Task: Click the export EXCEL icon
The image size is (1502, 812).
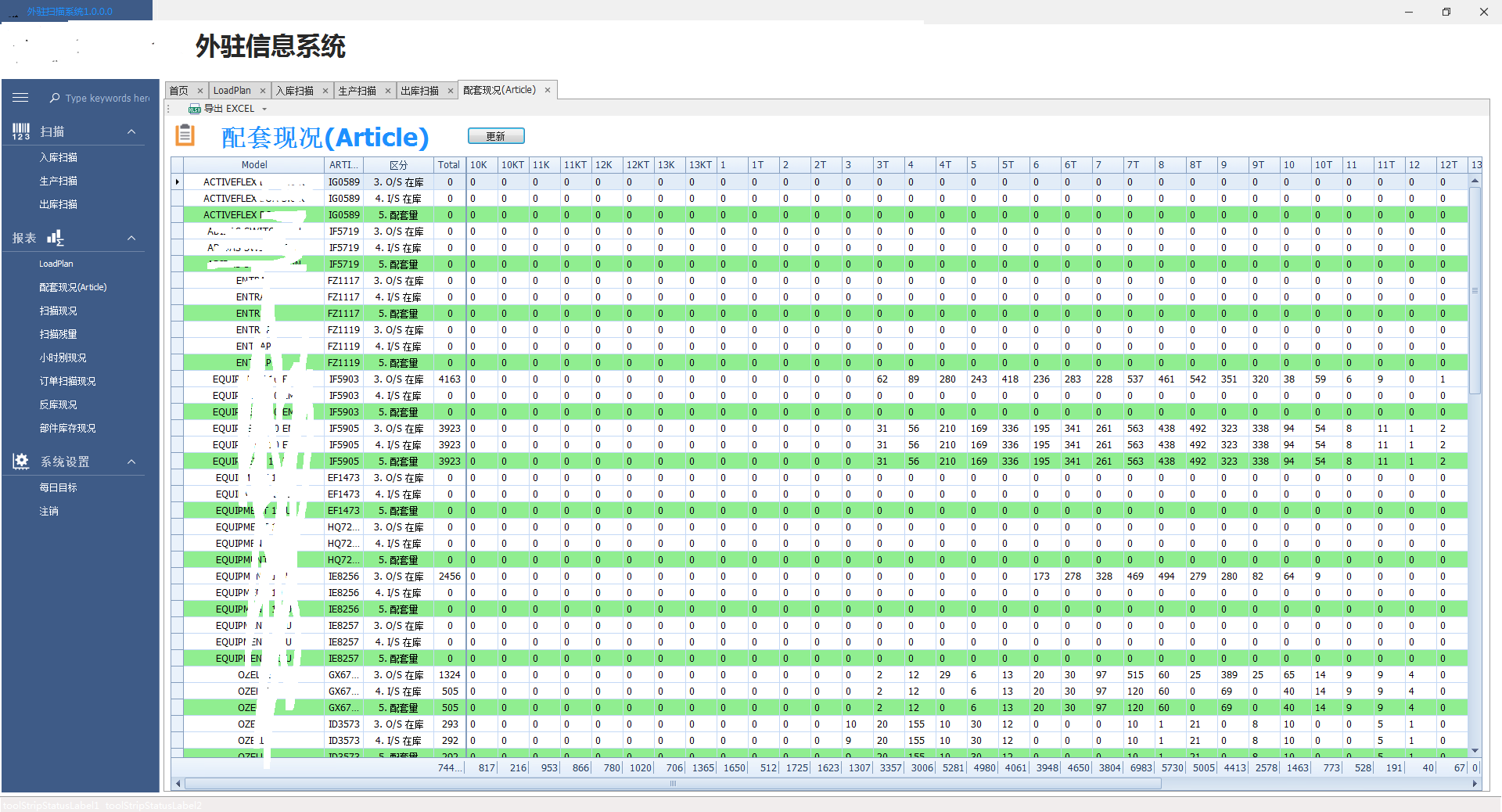Action: (x=195, y=109)
